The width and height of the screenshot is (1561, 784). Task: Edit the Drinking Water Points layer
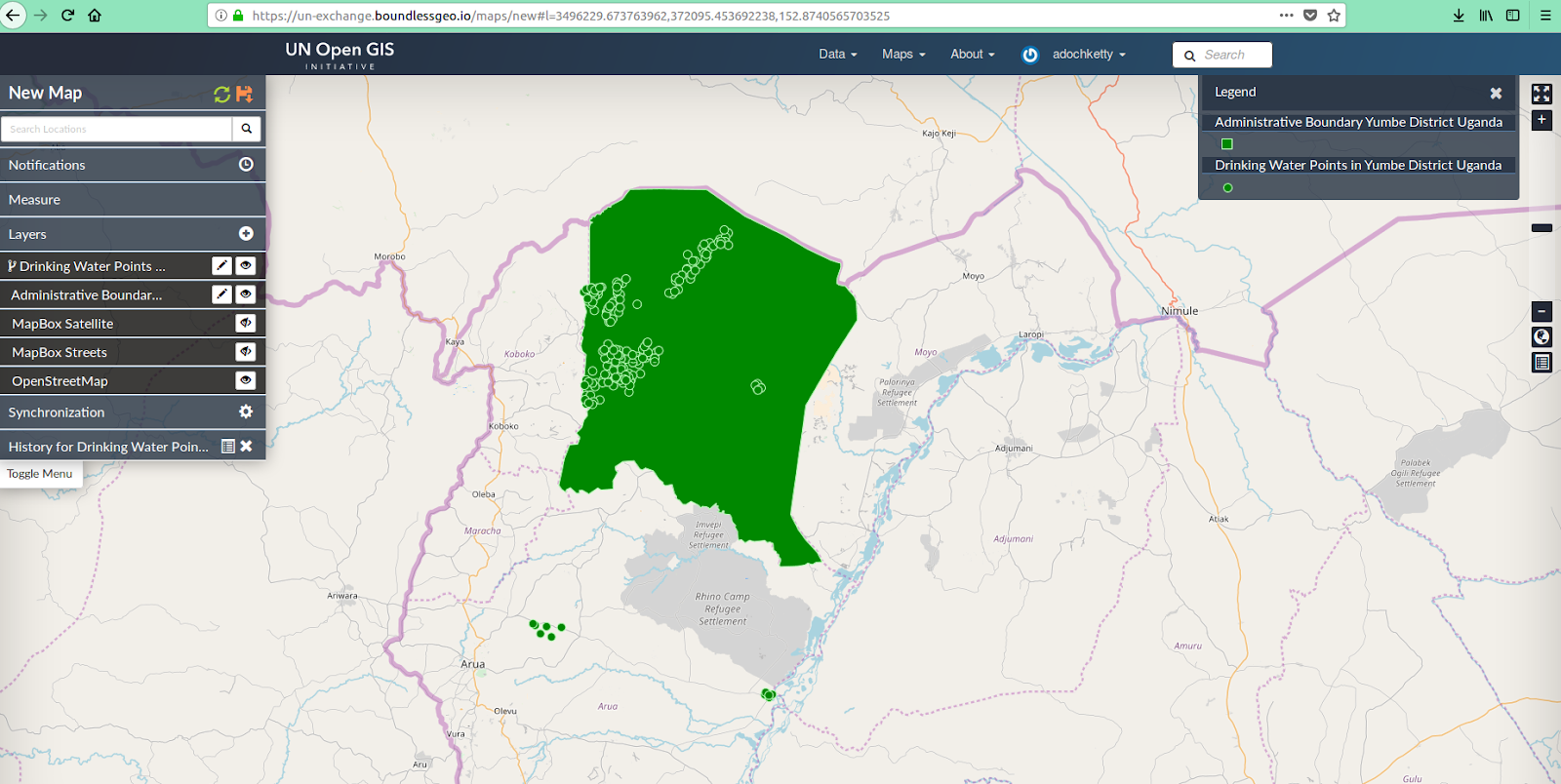click(222, 265)
